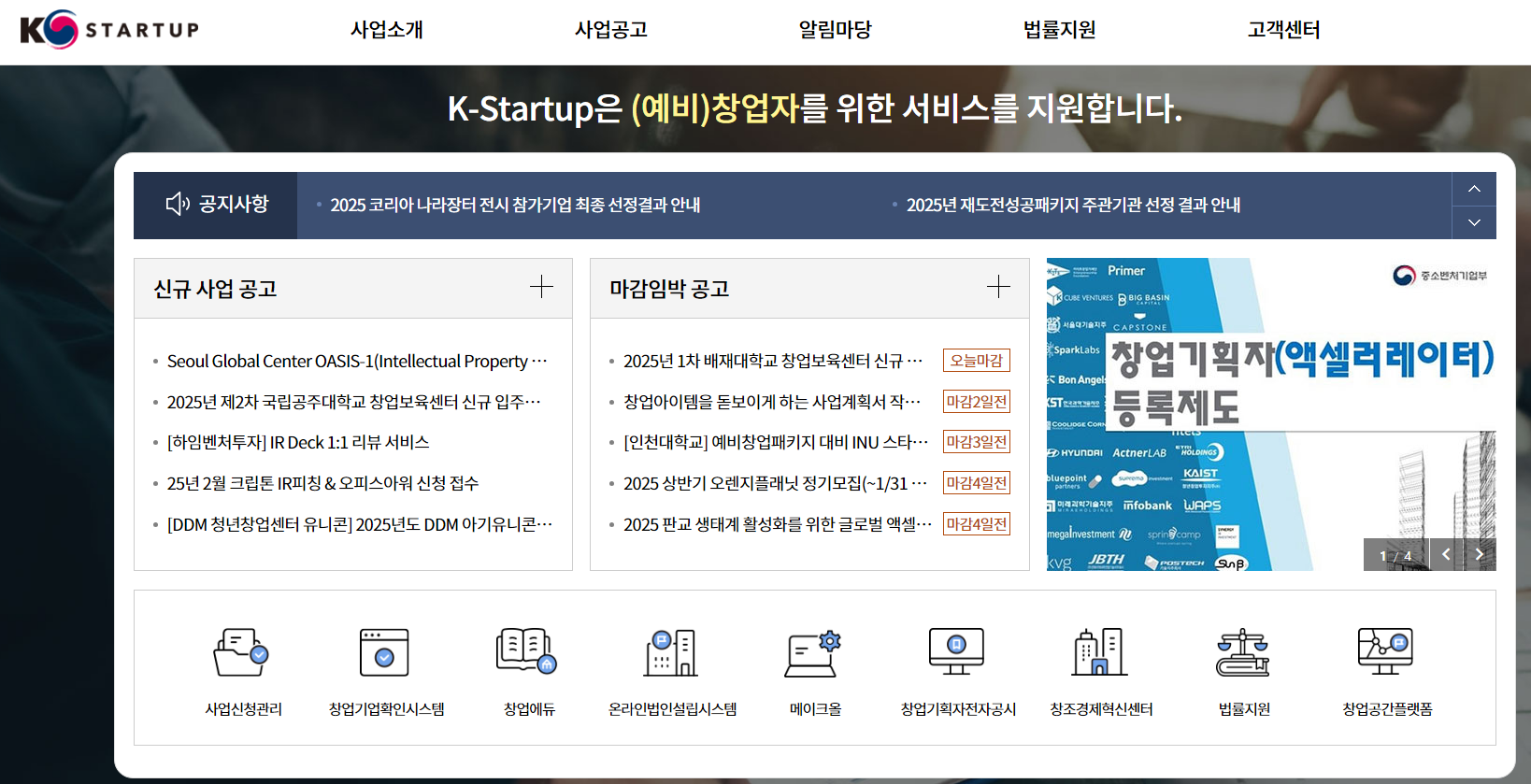Viewport: 1531px width, 784px height.
Task: Open 크립톤 IR피칭 & 오피스아워 link
Action: pyautogui.click(x=322, y=483)
